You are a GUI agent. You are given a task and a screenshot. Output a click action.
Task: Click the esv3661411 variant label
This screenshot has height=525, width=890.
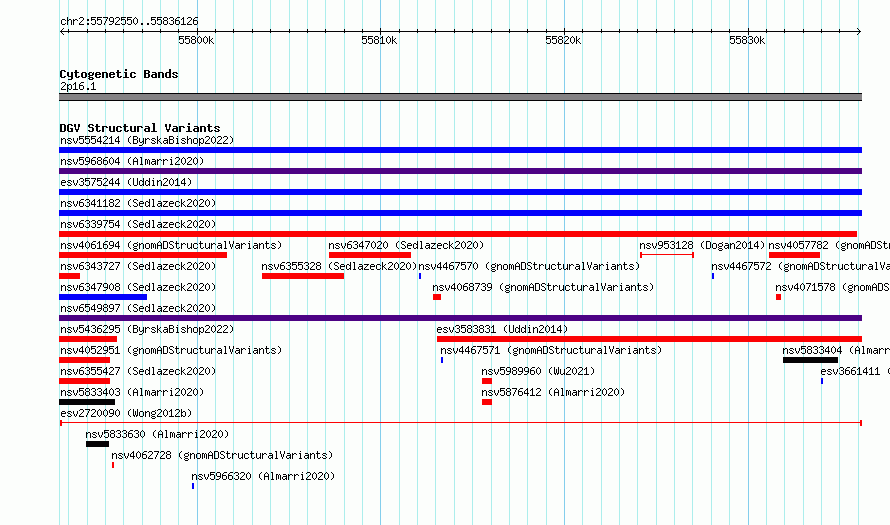click(x=855, y=371)
